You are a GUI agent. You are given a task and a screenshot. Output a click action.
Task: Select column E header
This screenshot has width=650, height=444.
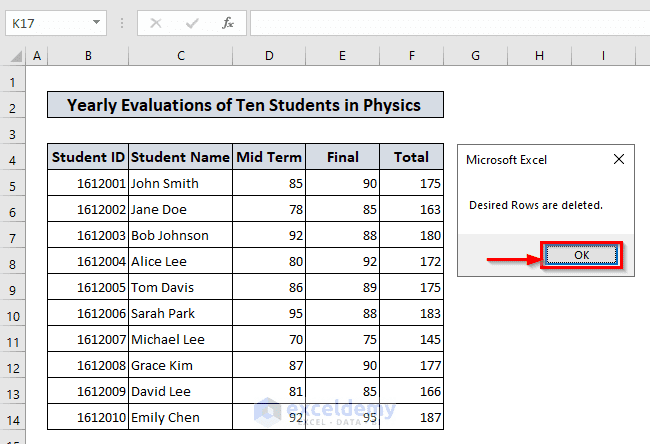[342, 56]
